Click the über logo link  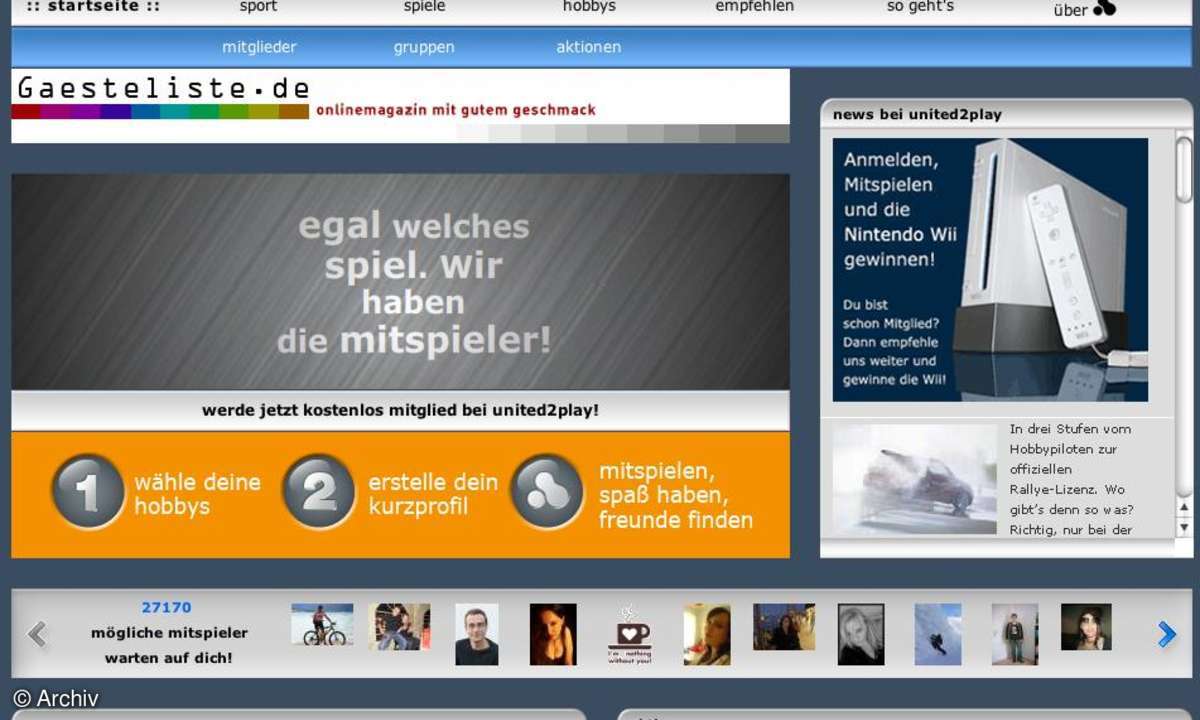click(1085, 9)
